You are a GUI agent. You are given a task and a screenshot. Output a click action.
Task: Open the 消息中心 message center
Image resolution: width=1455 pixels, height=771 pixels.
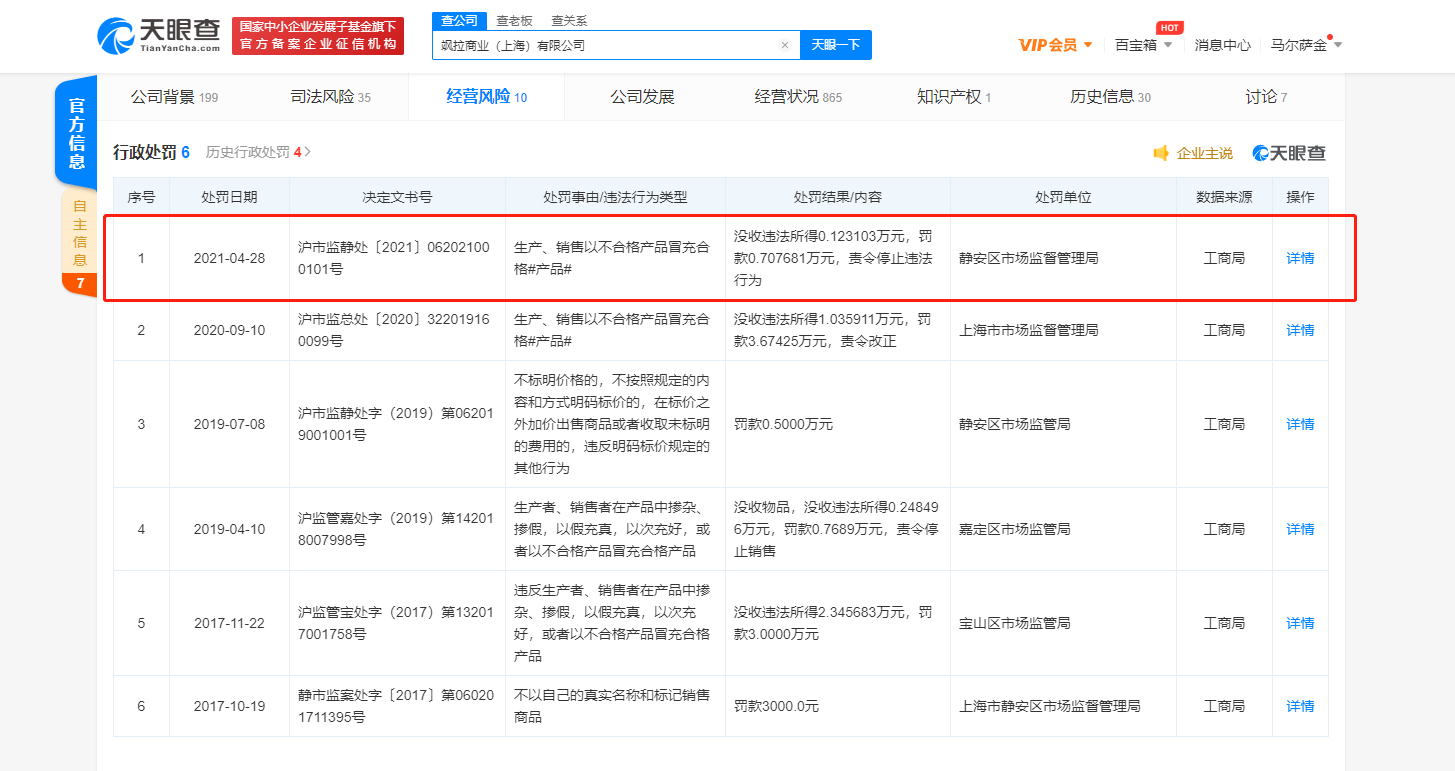coord(1222,45)
